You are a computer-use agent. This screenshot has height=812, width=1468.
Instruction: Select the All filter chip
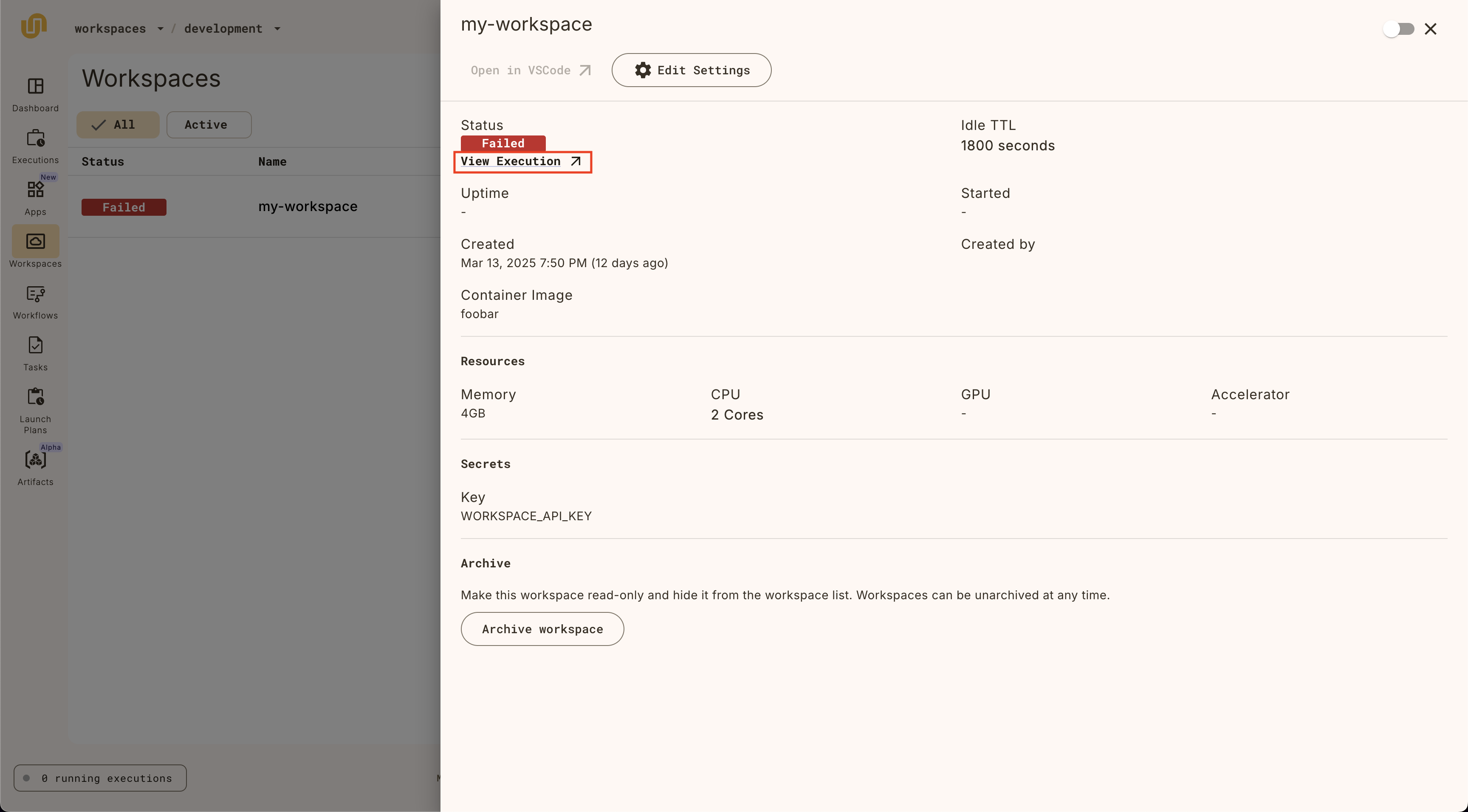[x=118, y=125]
